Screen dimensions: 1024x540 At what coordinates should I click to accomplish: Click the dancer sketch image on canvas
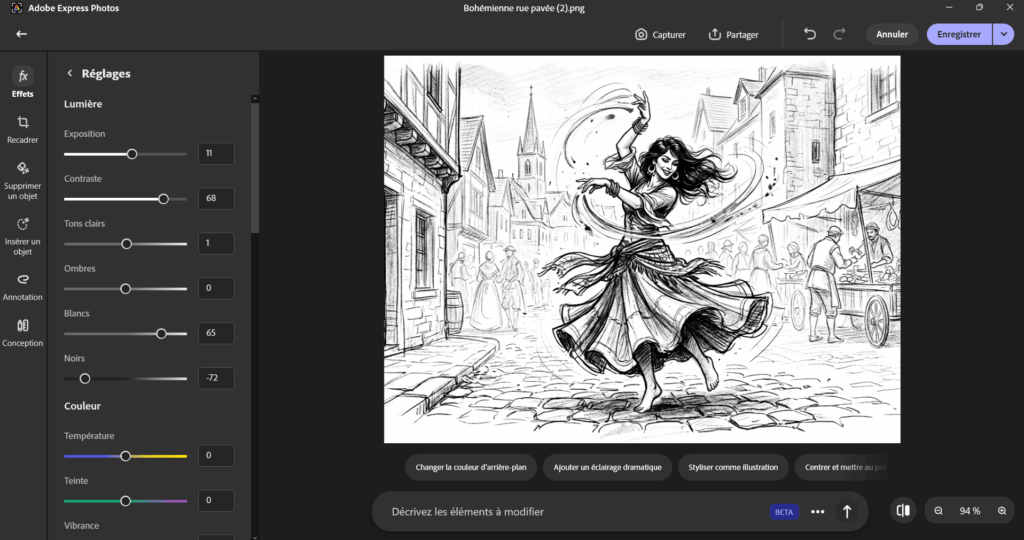pyautogui.click(x=642, y=249)
